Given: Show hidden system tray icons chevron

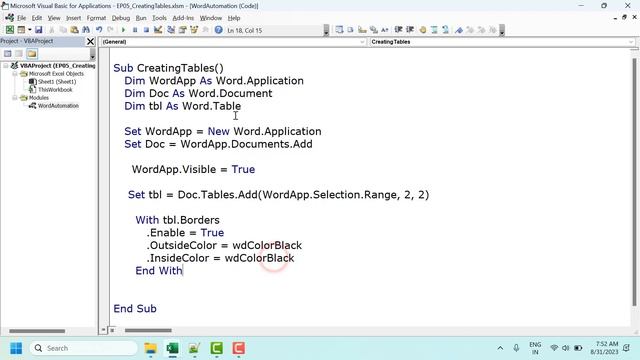Looking at the screenshot, I should (500, 348).
